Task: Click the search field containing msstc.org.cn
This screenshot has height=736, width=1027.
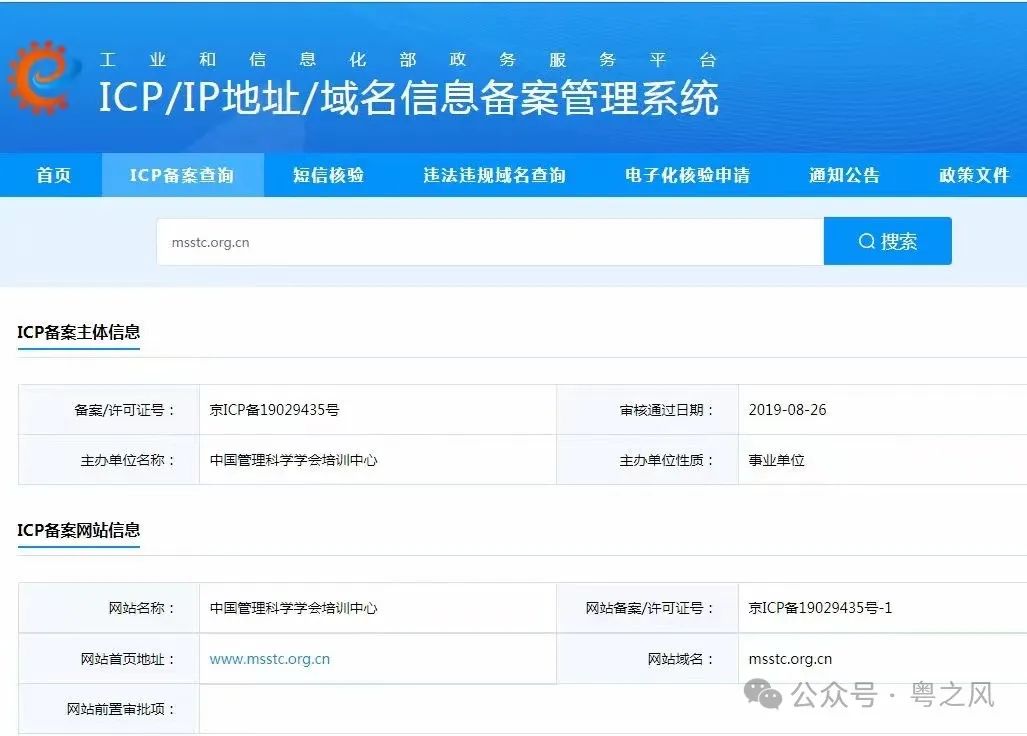Action: point(490,242)
